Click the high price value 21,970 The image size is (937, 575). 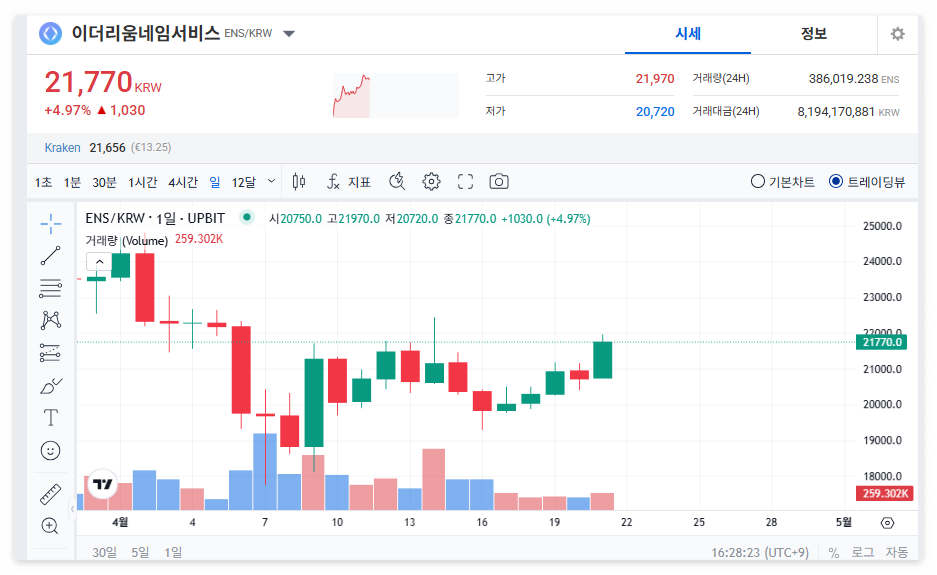654,79
